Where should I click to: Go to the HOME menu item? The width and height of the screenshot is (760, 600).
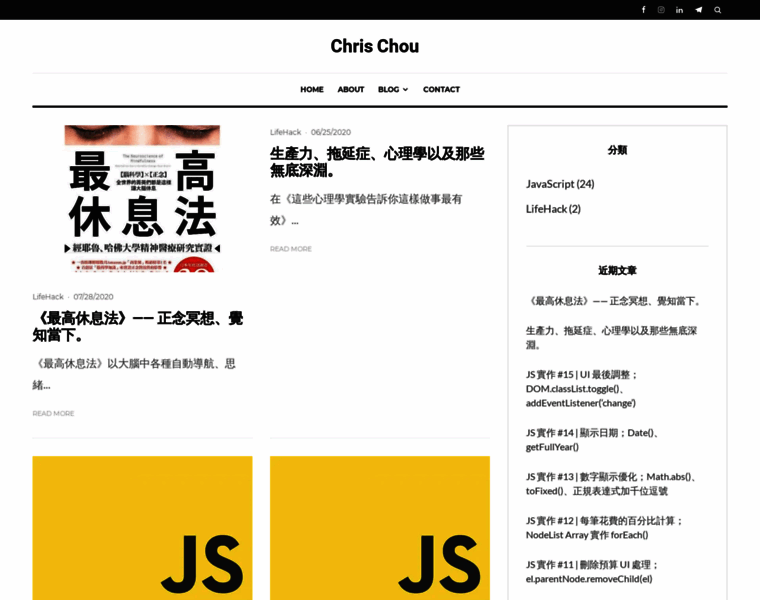pos(312,89)
